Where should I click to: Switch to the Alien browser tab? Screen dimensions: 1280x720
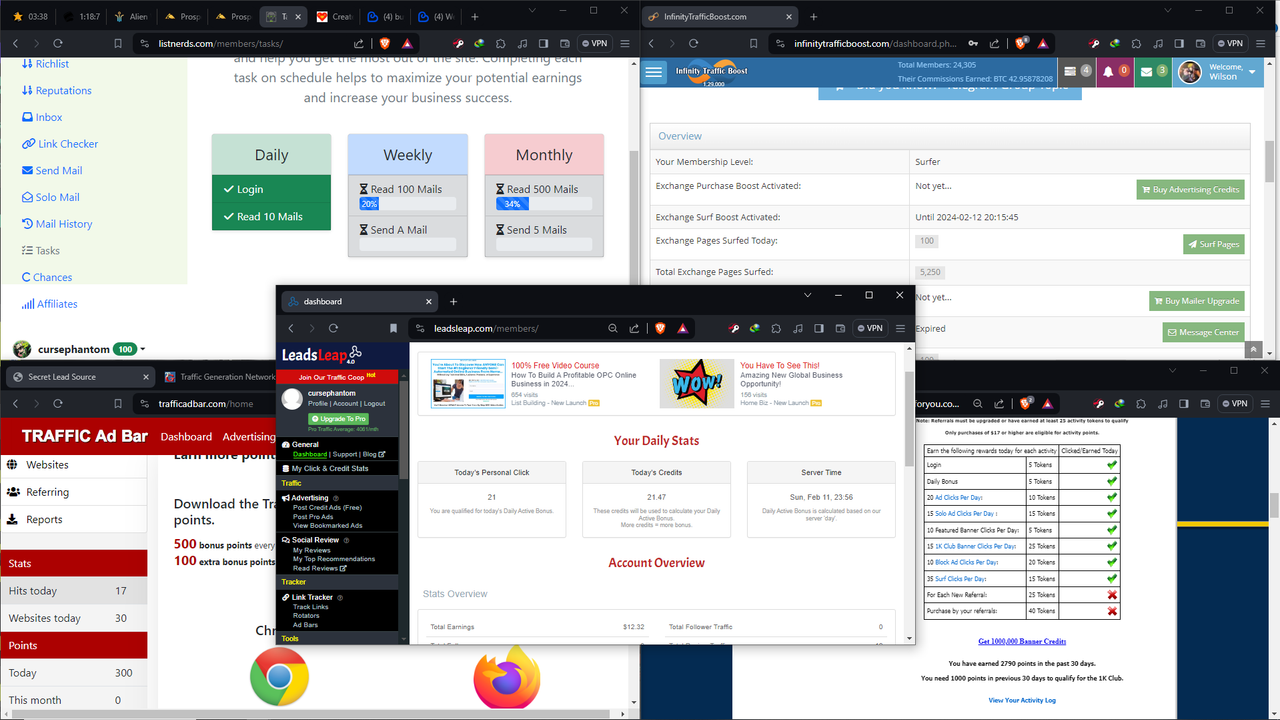coord(131,17)
